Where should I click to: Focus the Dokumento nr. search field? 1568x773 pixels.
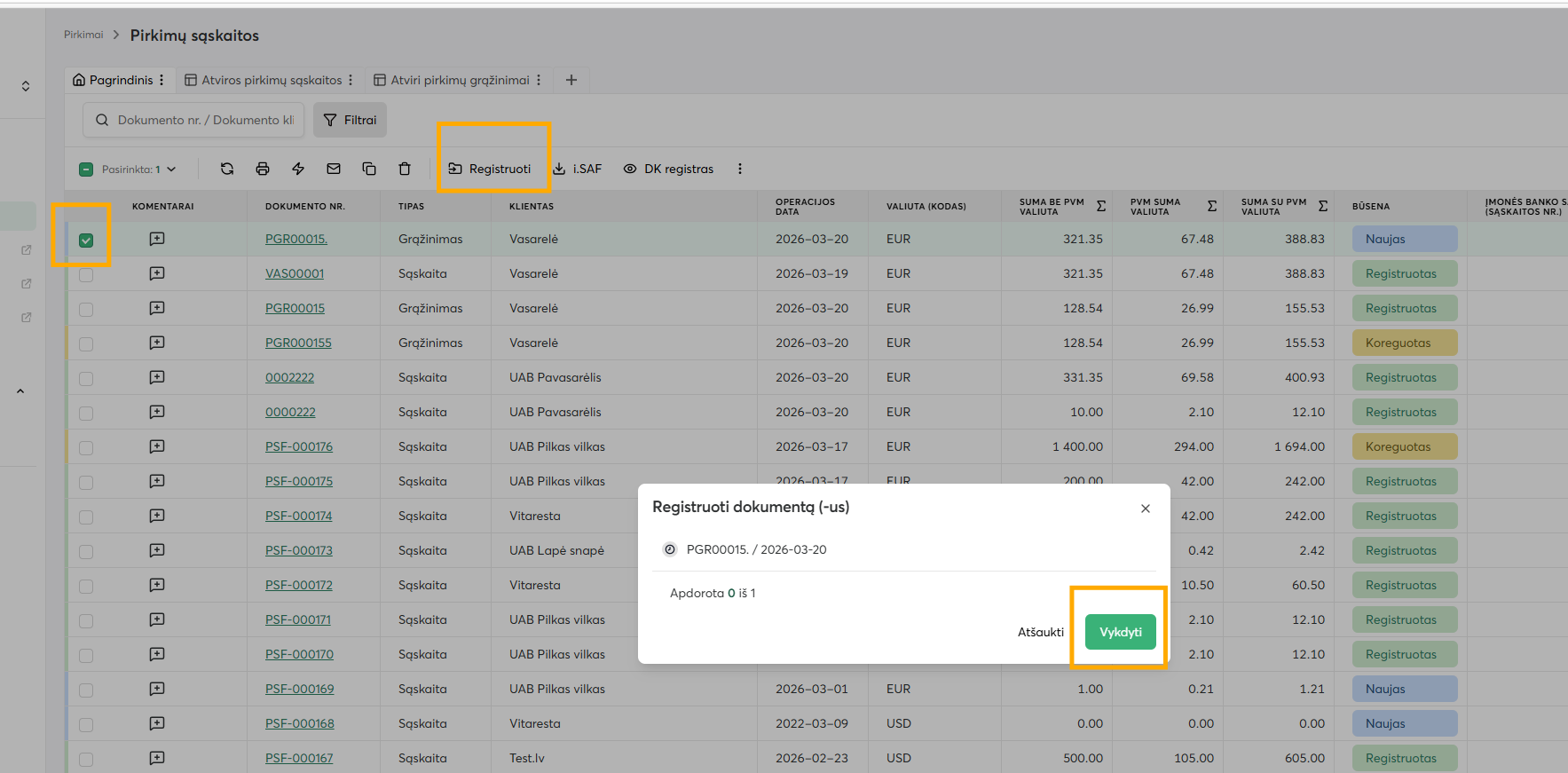click(205, 120)
